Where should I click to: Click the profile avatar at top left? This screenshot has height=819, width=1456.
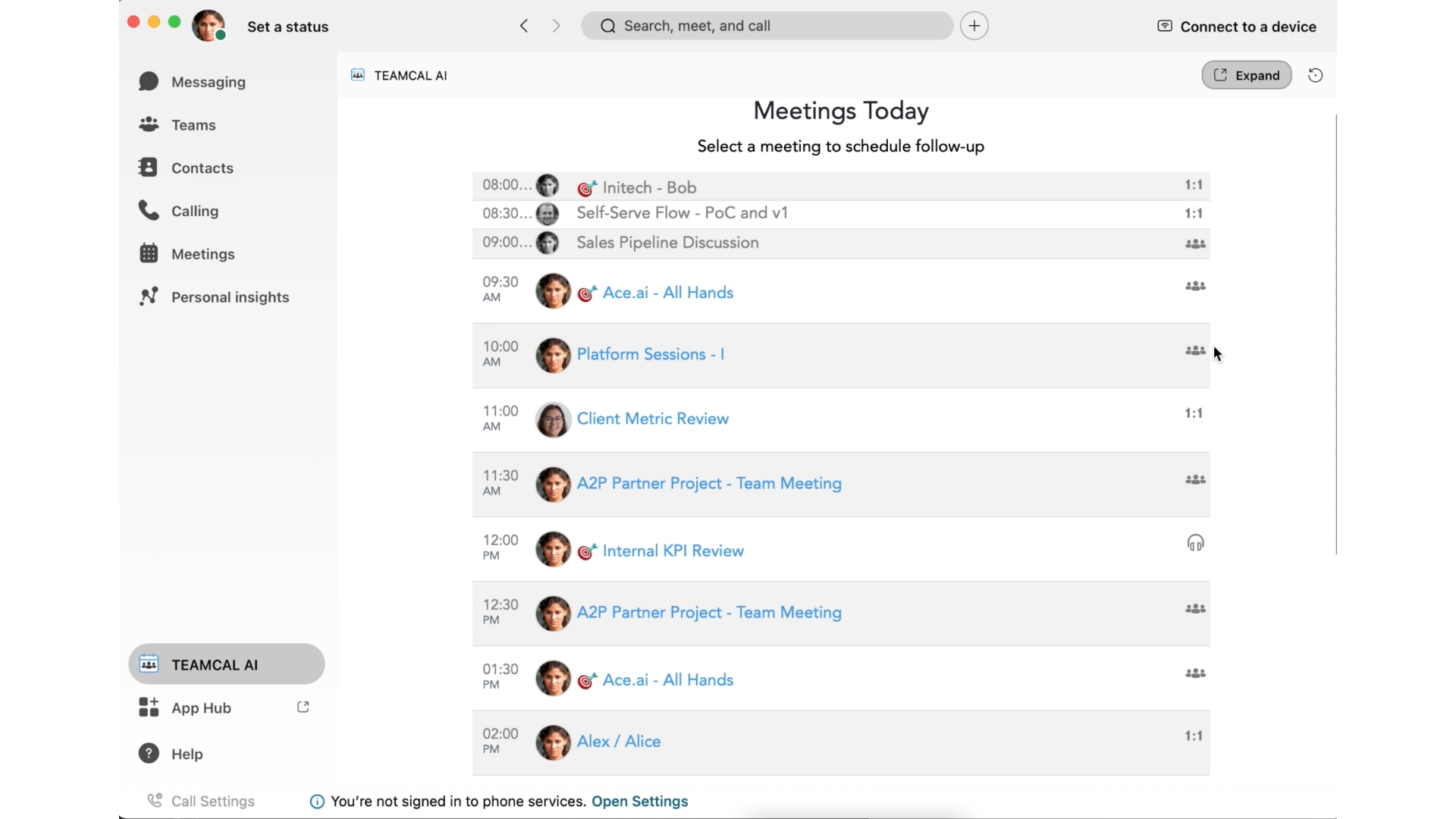209,26
